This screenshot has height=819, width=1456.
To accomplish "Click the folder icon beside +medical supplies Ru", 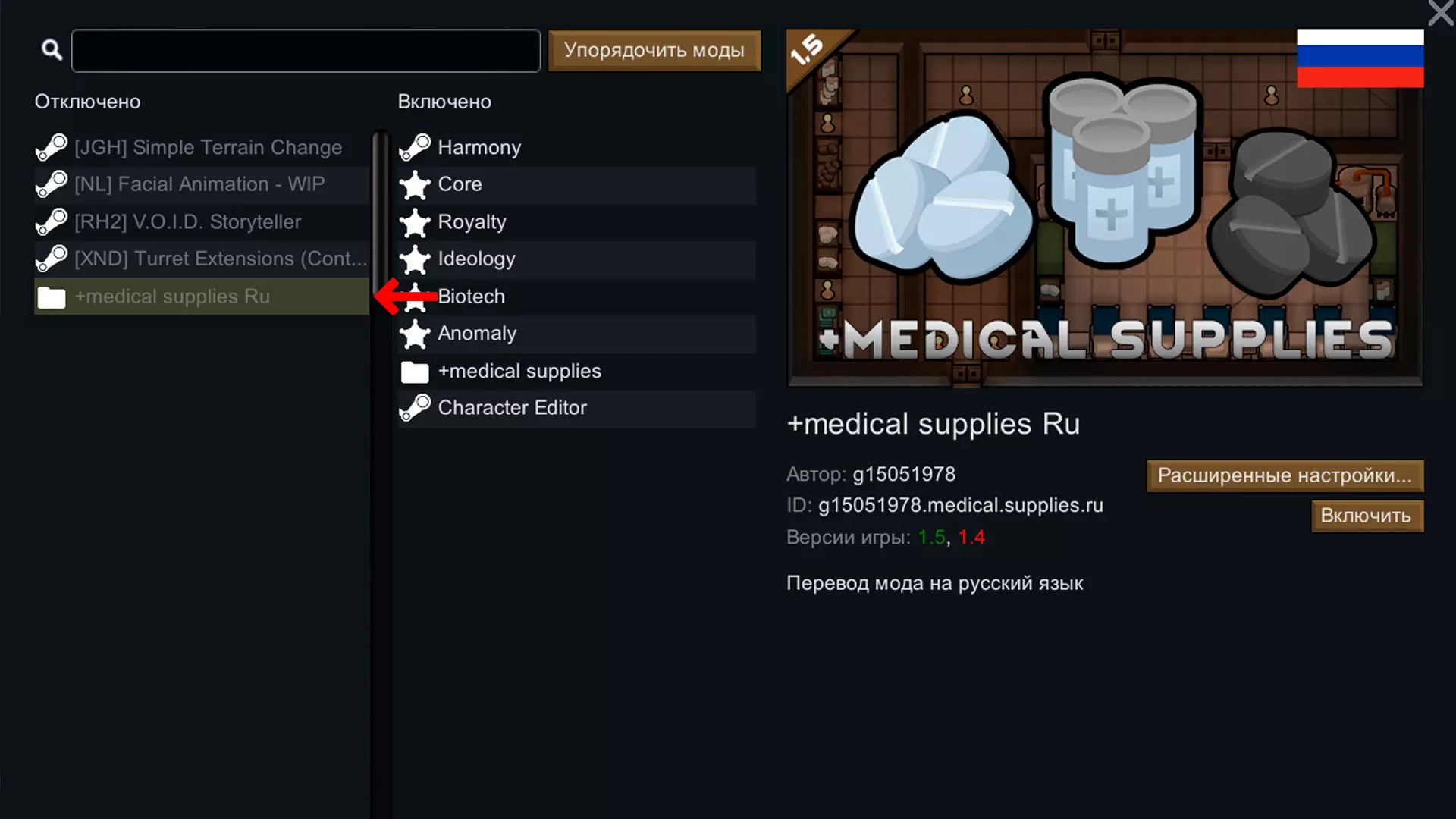I will [52, 297].
